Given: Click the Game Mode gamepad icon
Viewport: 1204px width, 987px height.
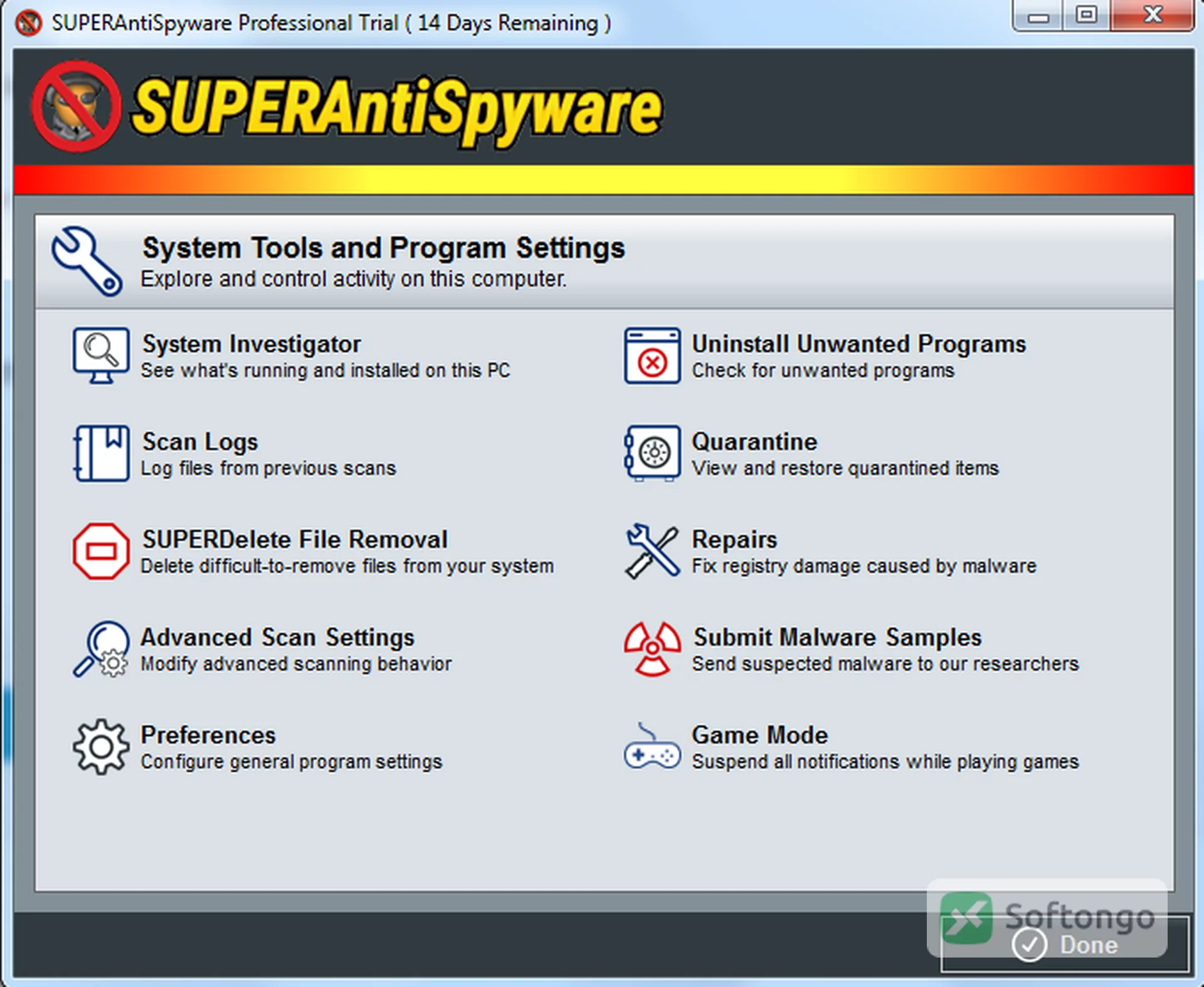Looking at the screenshot, I should (652, 747).
